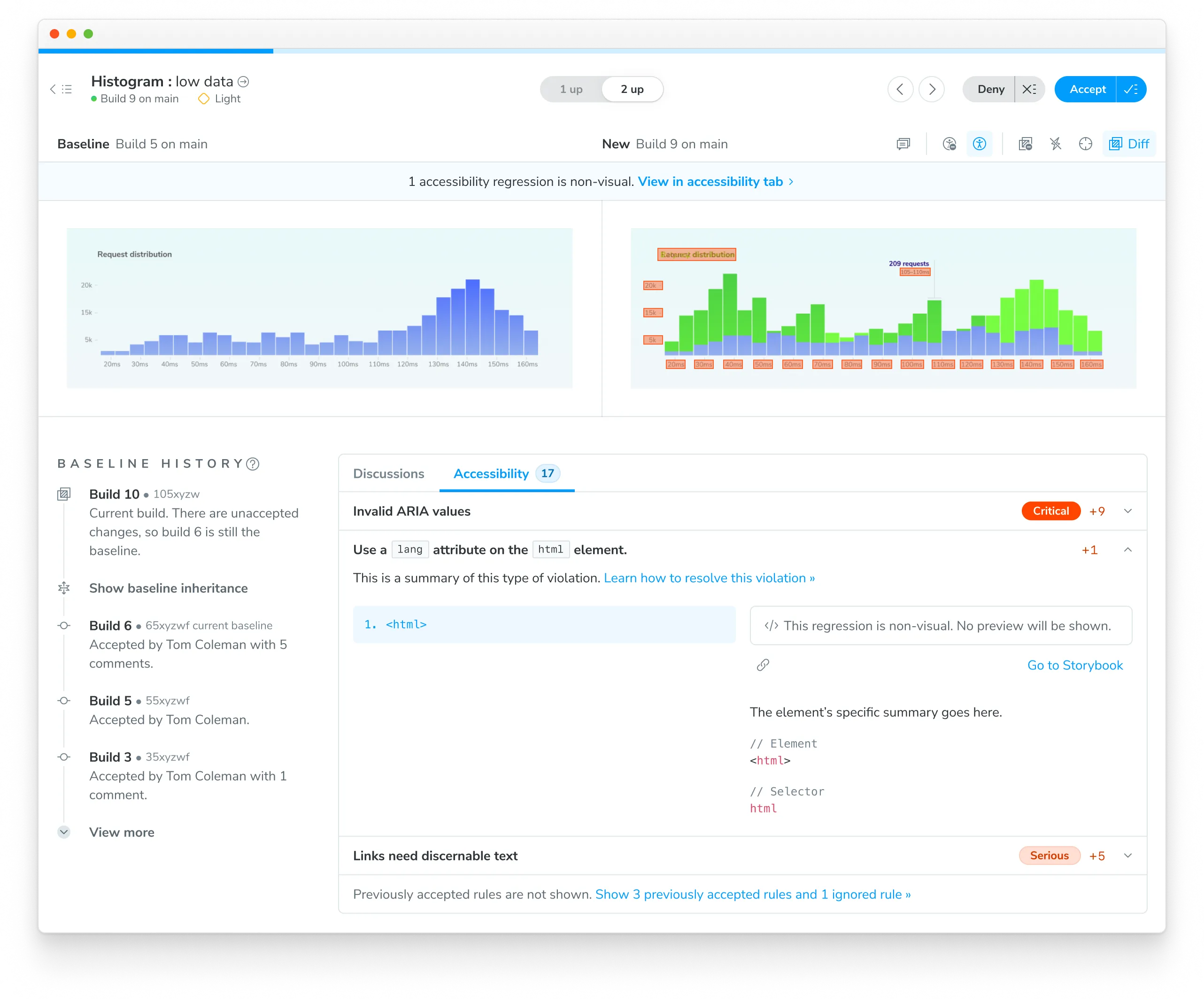Toggle the Diff overlay button
The image size is (1204, 999).
point(1128,144)
